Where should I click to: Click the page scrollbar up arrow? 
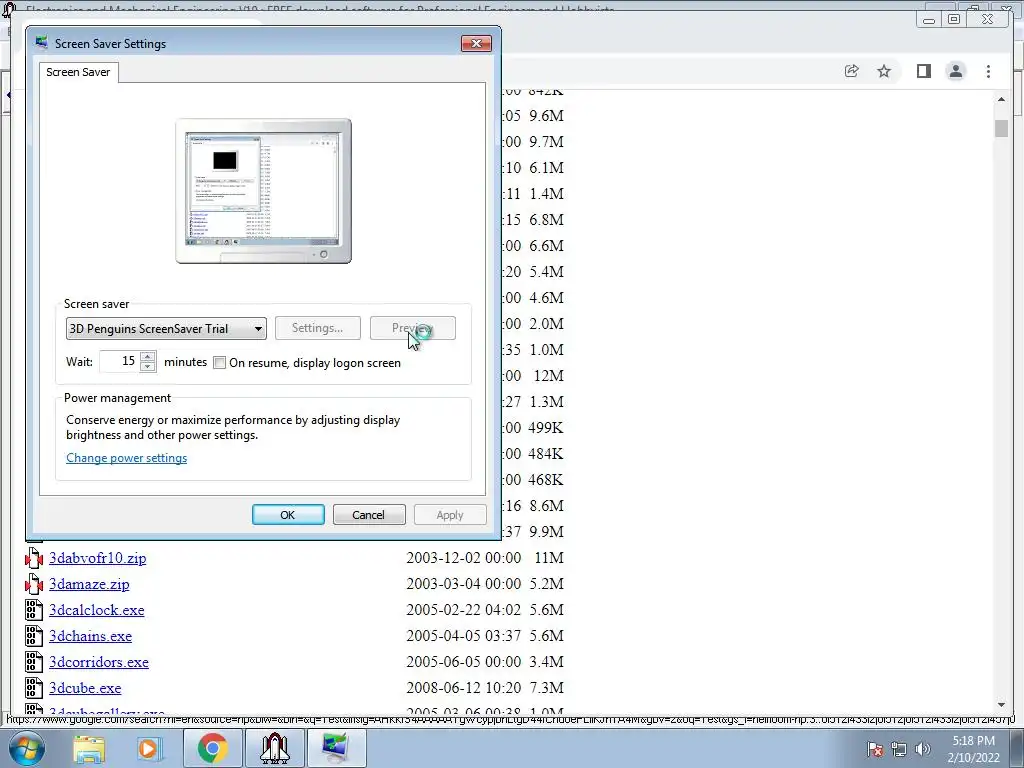click(1001, 99)
